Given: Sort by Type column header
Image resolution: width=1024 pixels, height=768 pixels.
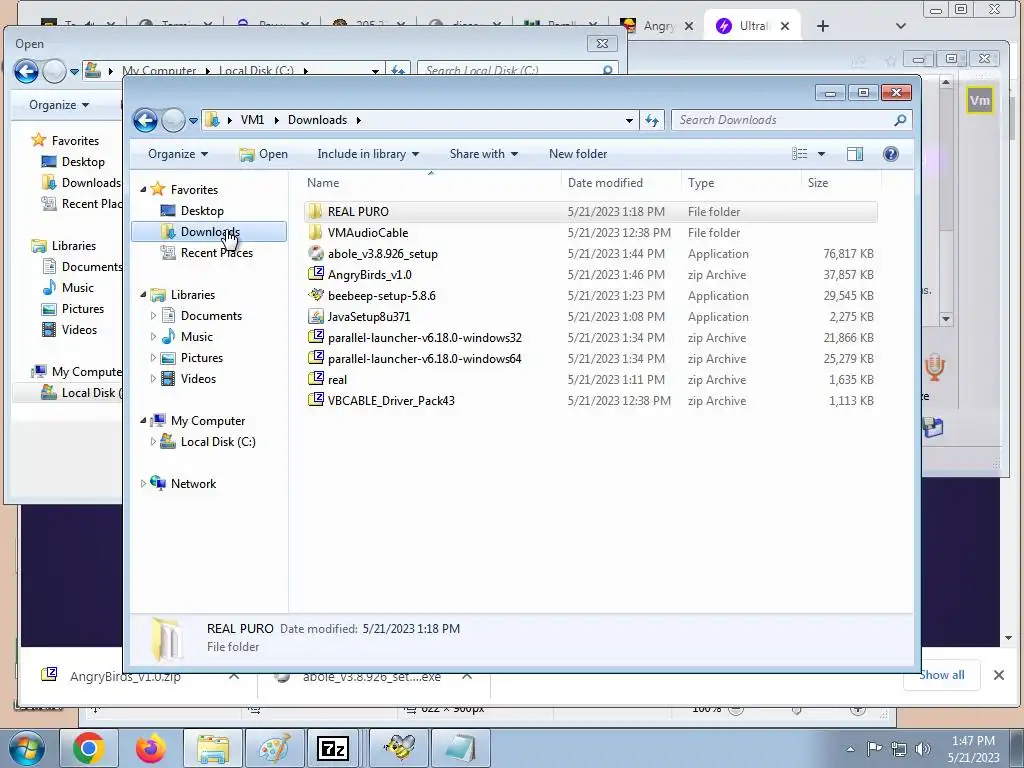Looking at the screenshot, I should tap(741, 183).
